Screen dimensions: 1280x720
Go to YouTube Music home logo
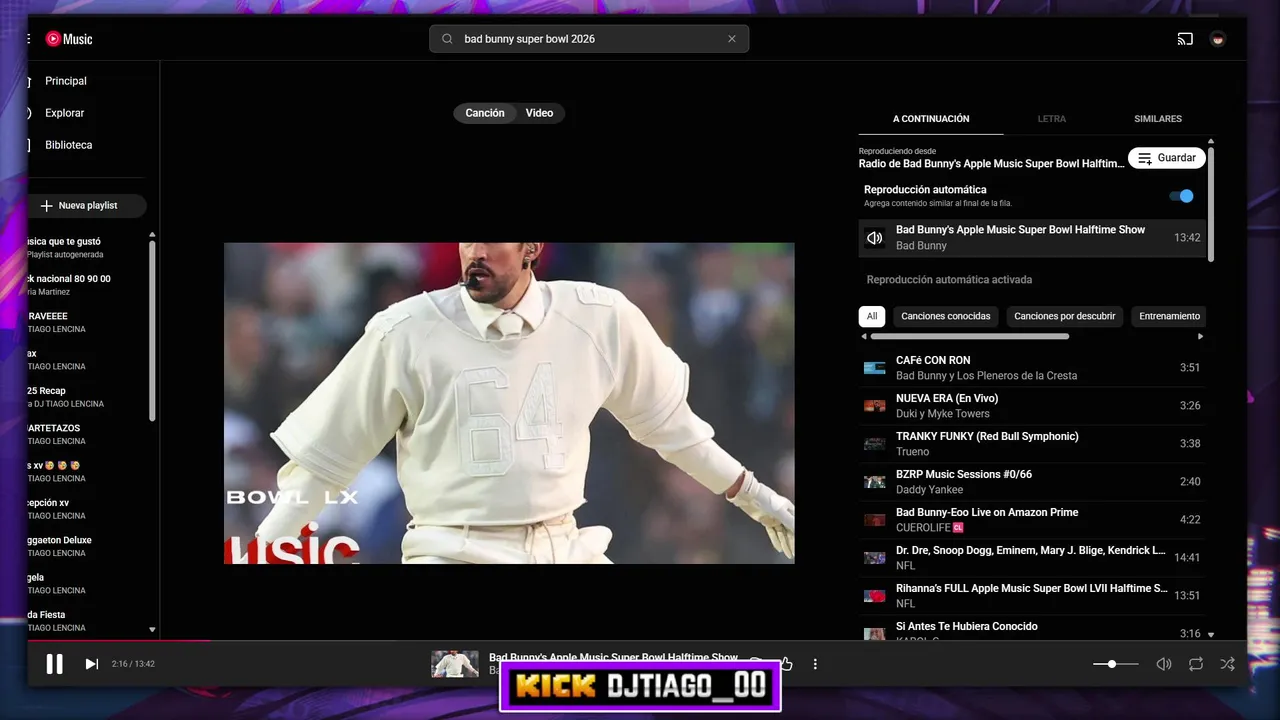69,39
